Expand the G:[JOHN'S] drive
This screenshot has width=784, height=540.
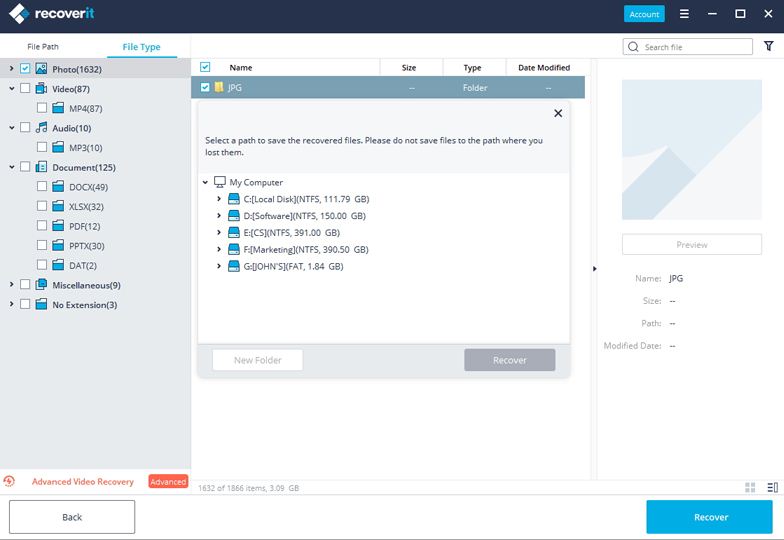tap(218, 266)
